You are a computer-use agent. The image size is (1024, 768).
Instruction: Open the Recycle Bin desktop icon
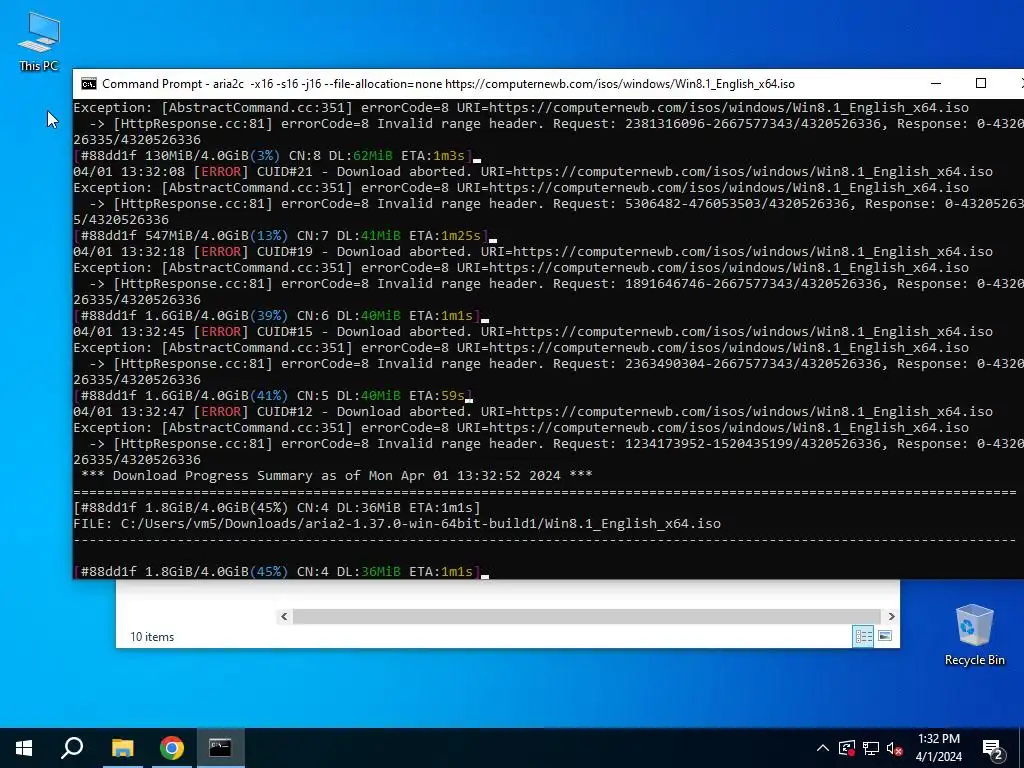[x=974, y=634]
